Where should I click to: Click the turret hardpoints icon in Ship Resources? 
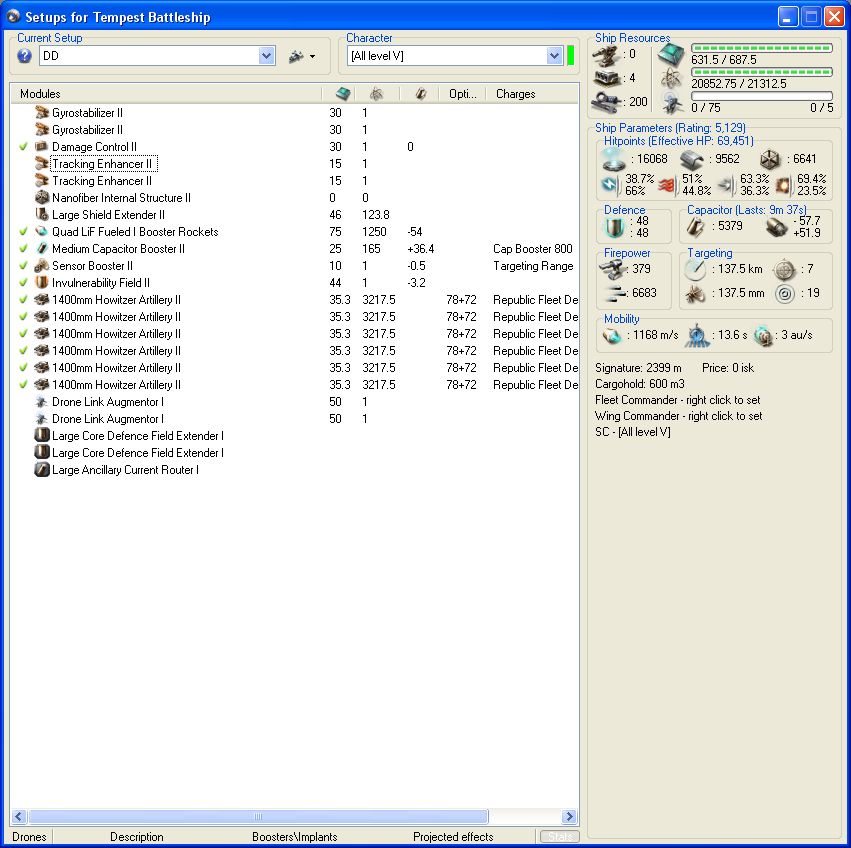607,55
